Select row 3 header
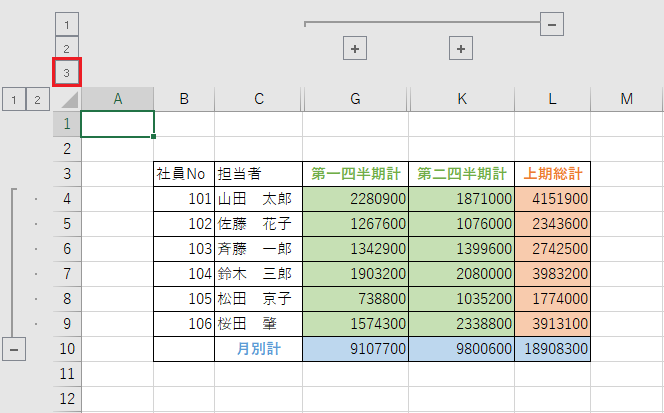The height and width of the screenshot is (413, 664). pyautogui.click(x=67, y=174)
